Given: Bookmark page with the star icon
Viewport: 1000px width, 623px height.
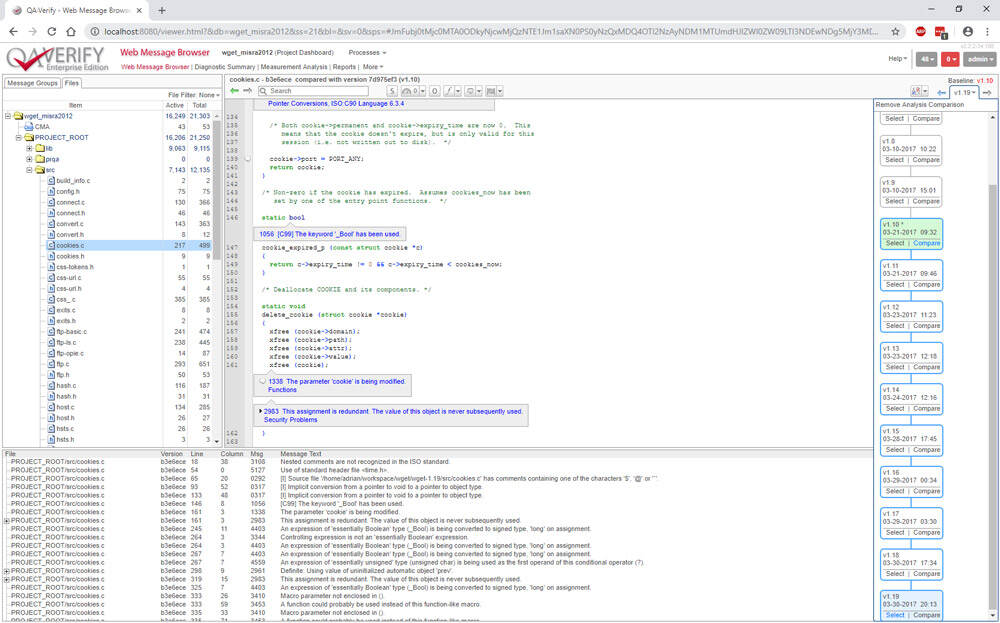Looking at the screenshot, I should [x=895, y=31].
